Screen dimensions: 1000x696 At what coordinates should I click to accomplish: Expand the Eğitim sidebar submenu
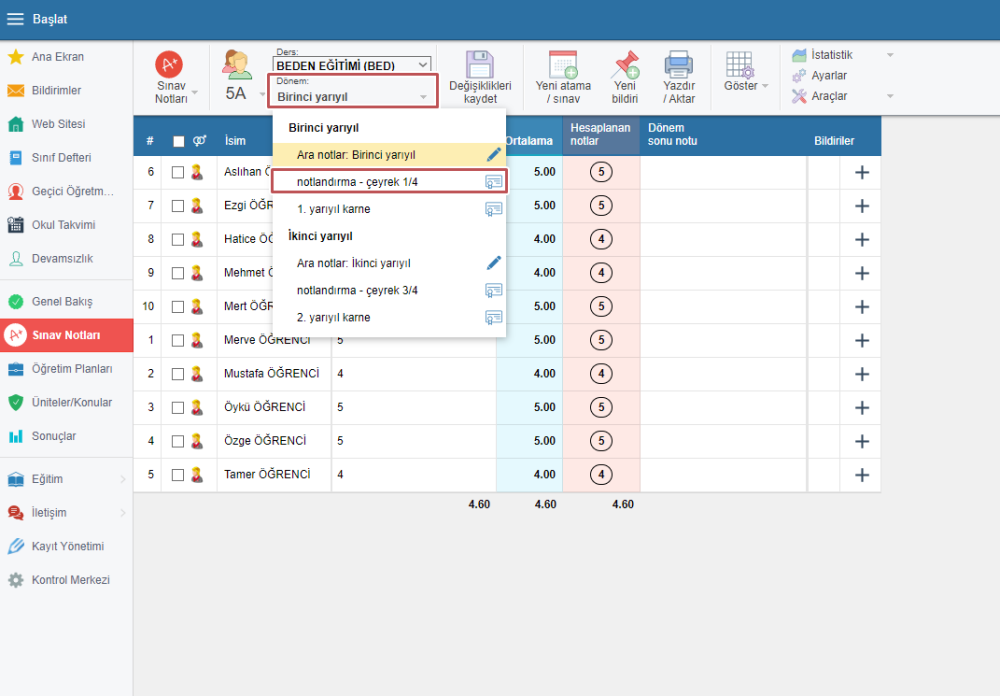click(123, 479)
